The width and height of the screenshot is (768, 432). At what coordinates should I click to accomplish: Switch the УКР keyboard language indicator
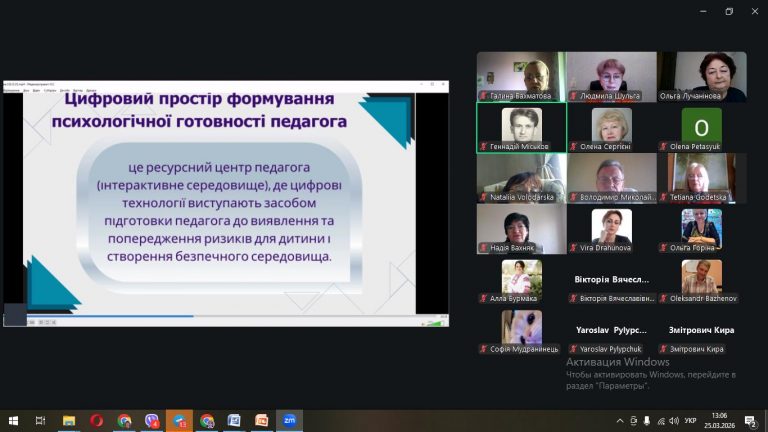point(690,421)
